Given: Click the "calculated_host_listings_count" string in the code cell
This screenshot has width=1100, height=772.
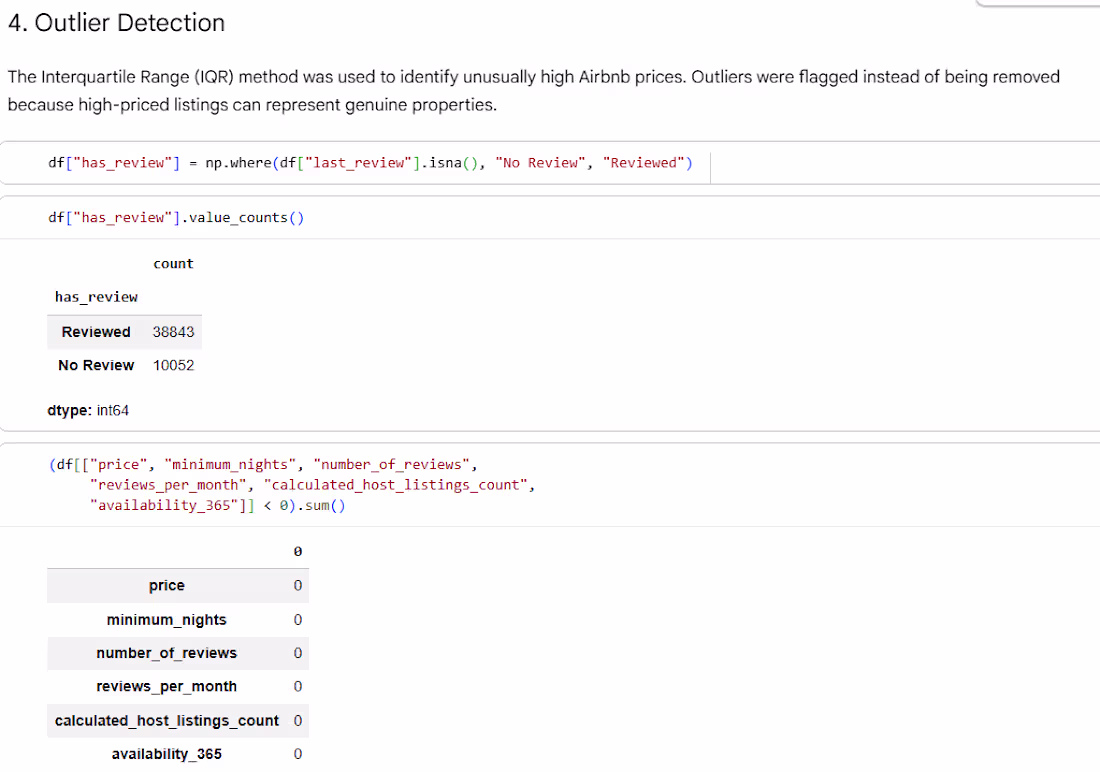Looking at the screenshot, I should click(396, 485).
